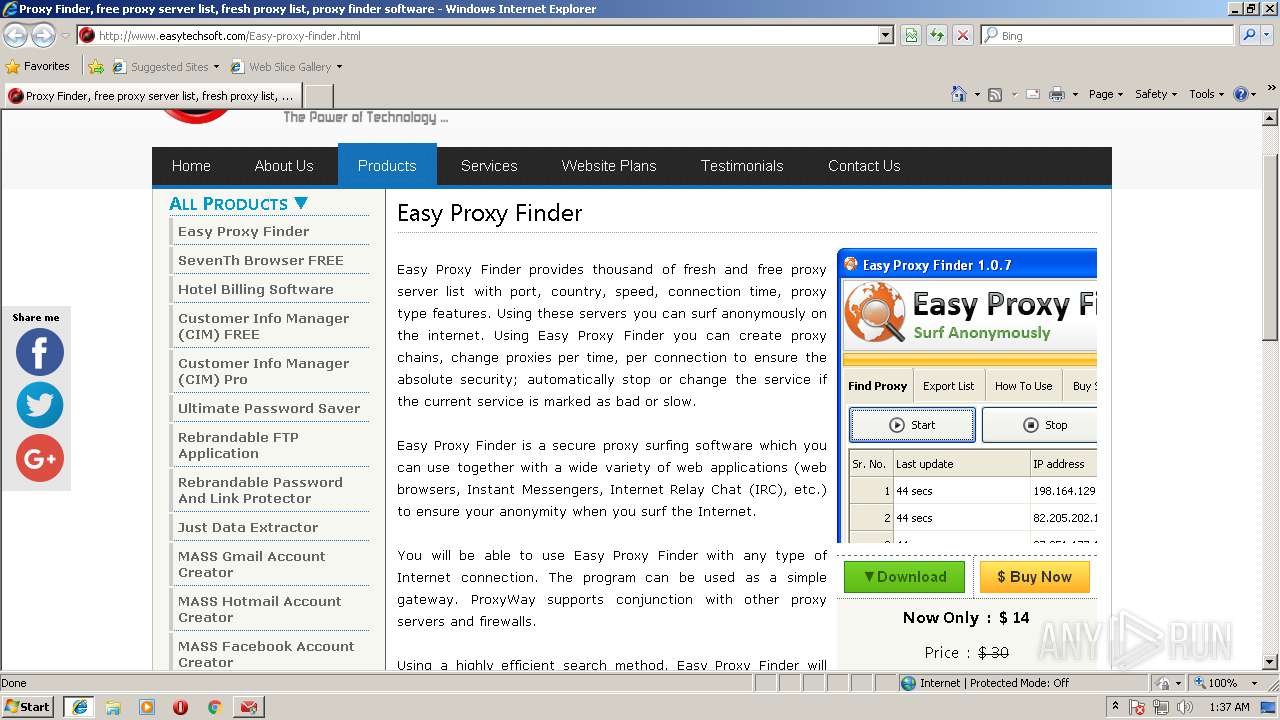Image resolution: width=1280 pixels, height=720 pixels.
Task: Expand the address bar URL dropdown
Action: (885, 35)
